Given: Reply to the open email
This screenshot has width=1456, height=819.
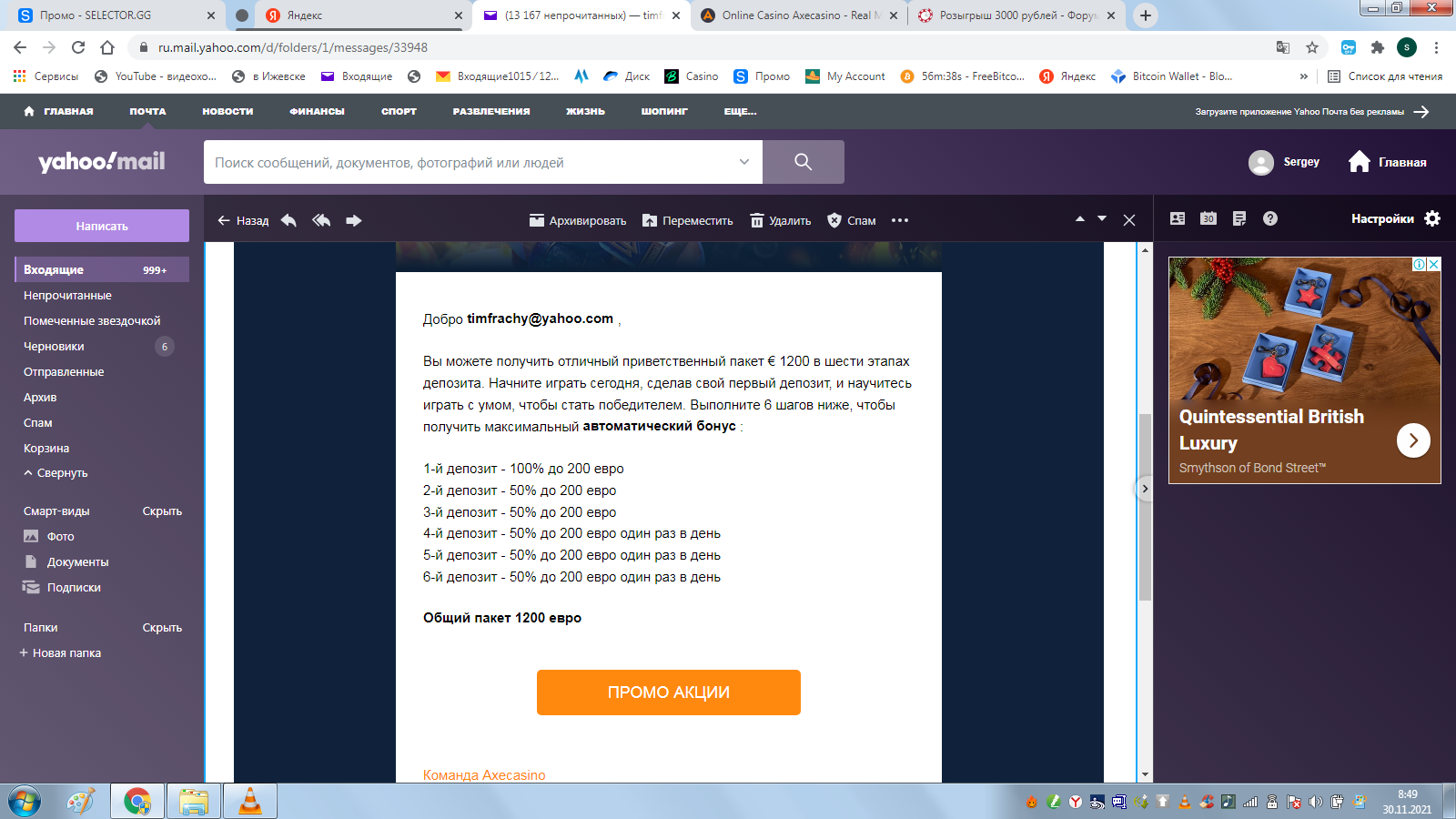Looking at the screenshot, I should point(288,220).
